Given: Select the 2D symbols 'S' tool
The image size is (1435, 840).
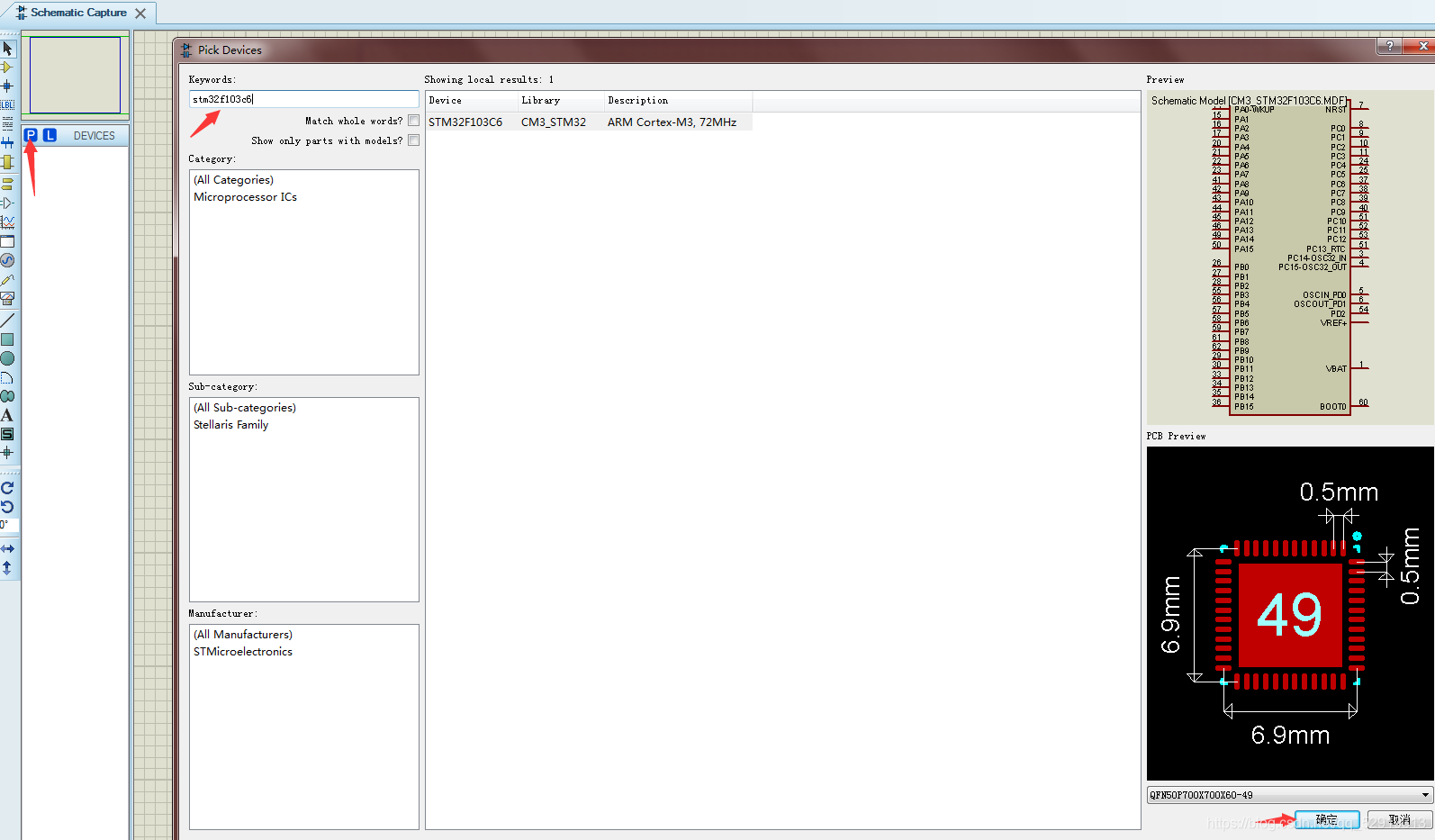Looking at the screenshot, I should pyautogui.click(x=7, y=434).
